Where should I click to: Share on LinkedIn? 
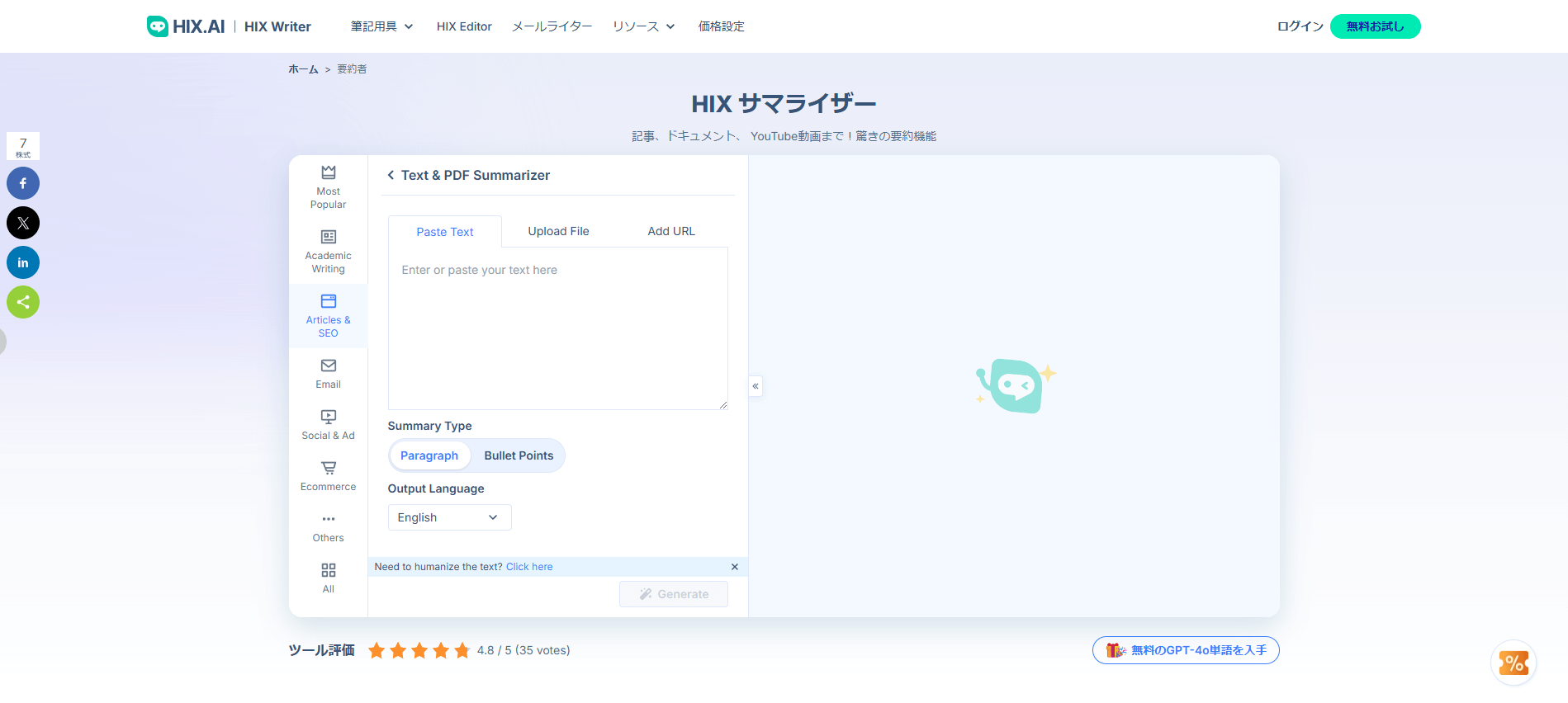[23, 262]
